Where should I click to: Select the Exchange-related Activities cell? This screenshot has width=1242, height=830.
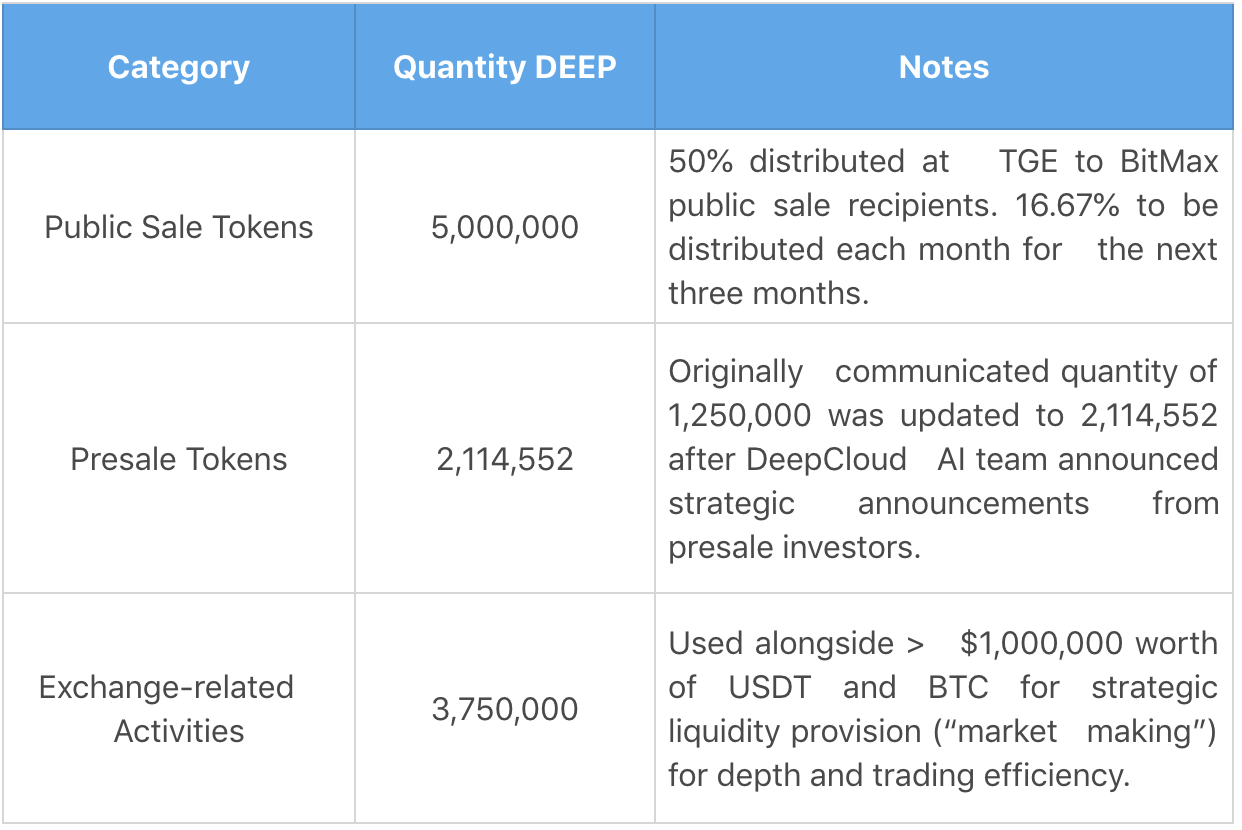click(166, 709)
